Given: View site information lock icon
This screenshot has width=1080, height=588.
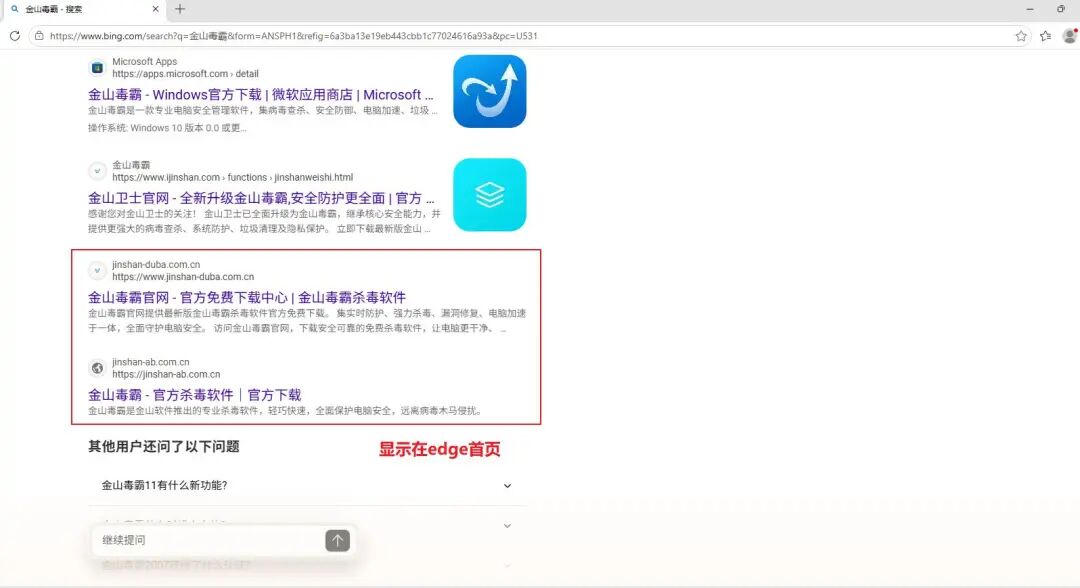Looking at the screenshot, I should coord(39,36).
